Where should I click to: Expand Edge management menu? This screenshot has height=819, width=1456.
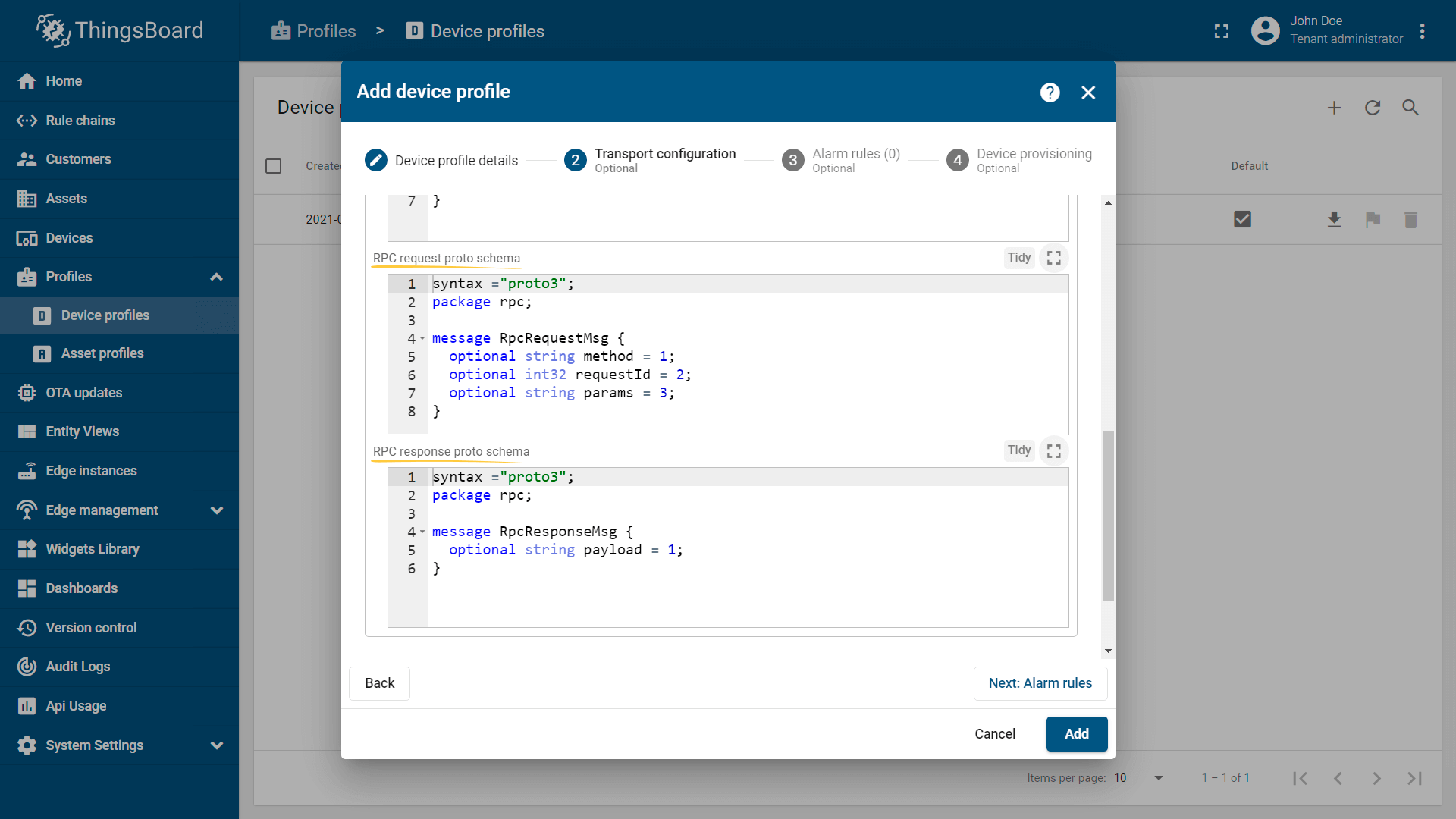point(216,510)
